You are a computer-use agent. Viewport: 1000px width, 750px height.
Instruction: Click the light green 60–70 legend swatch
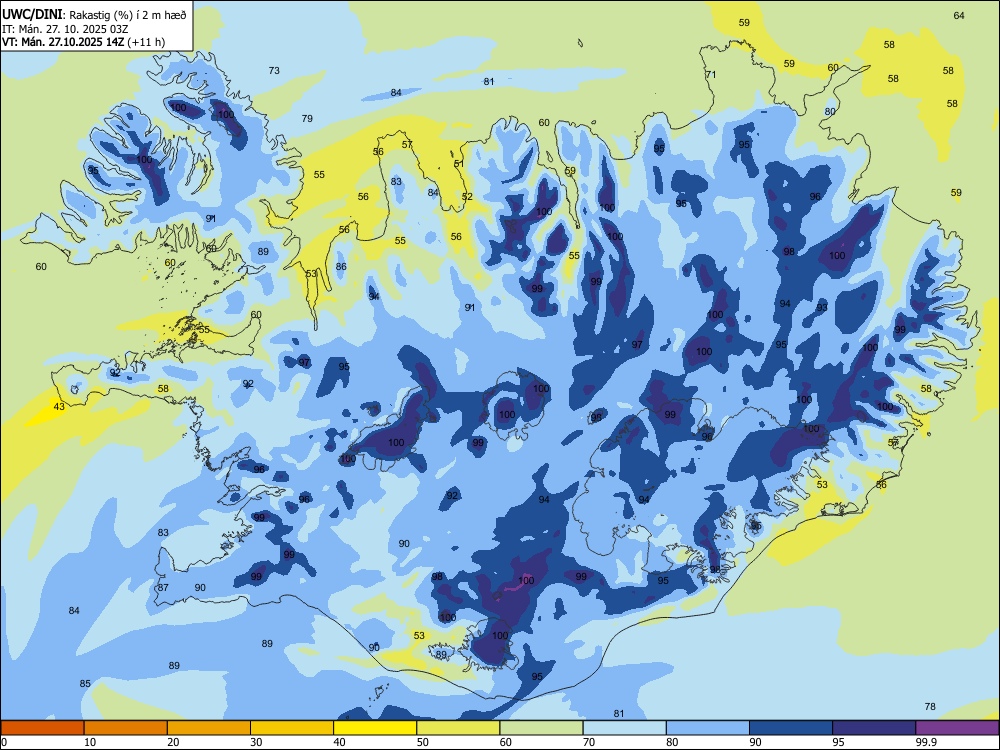pos(541,728)
